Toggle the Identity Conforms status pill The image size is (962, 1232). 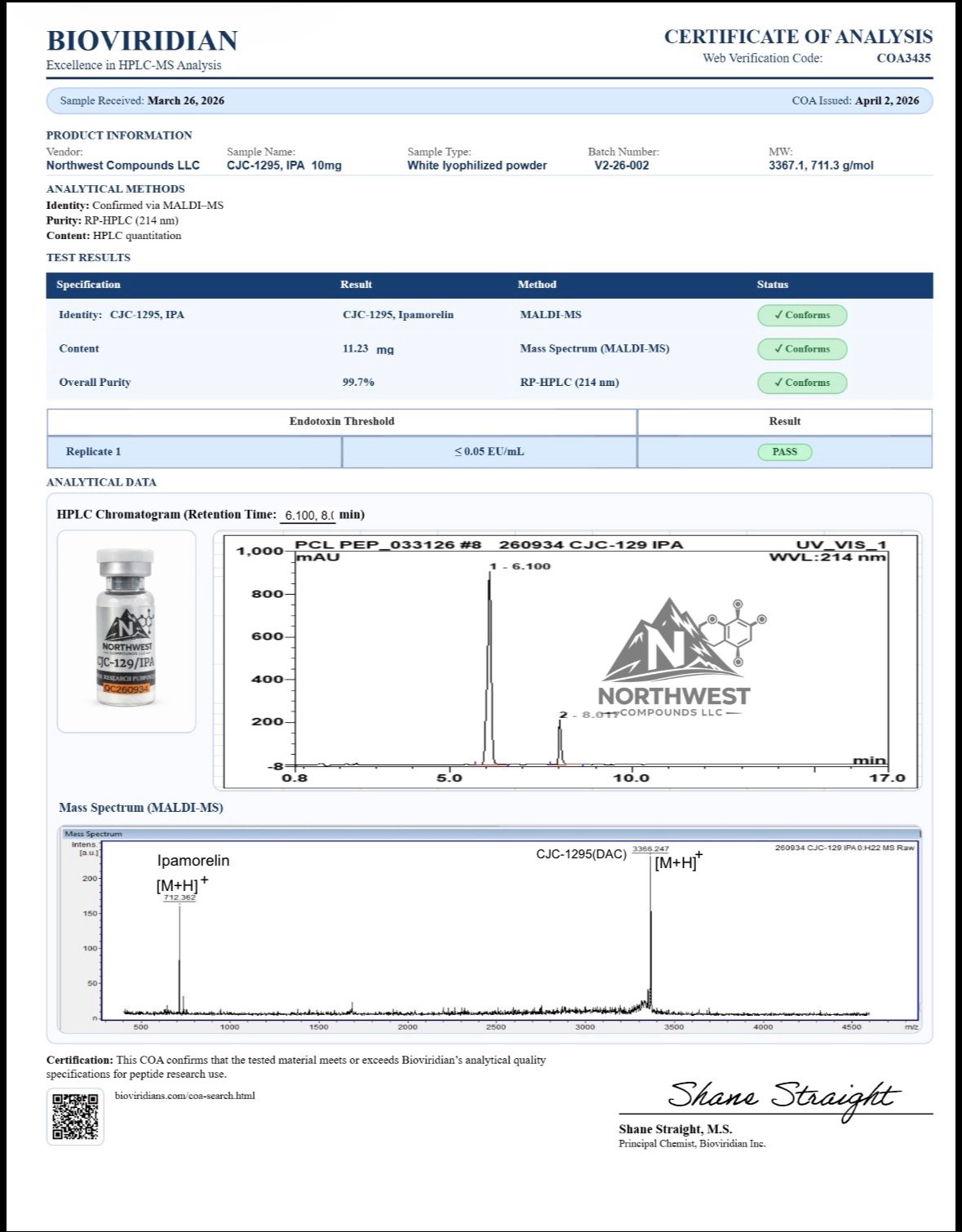802,315
